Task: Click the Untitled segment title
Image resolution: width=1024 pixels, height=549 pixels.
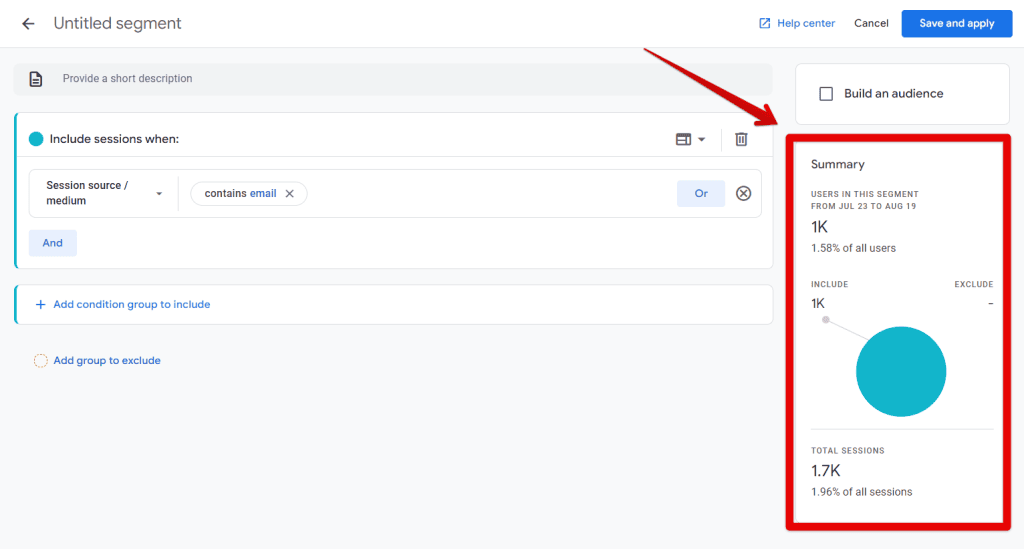Action: [118, 23]
